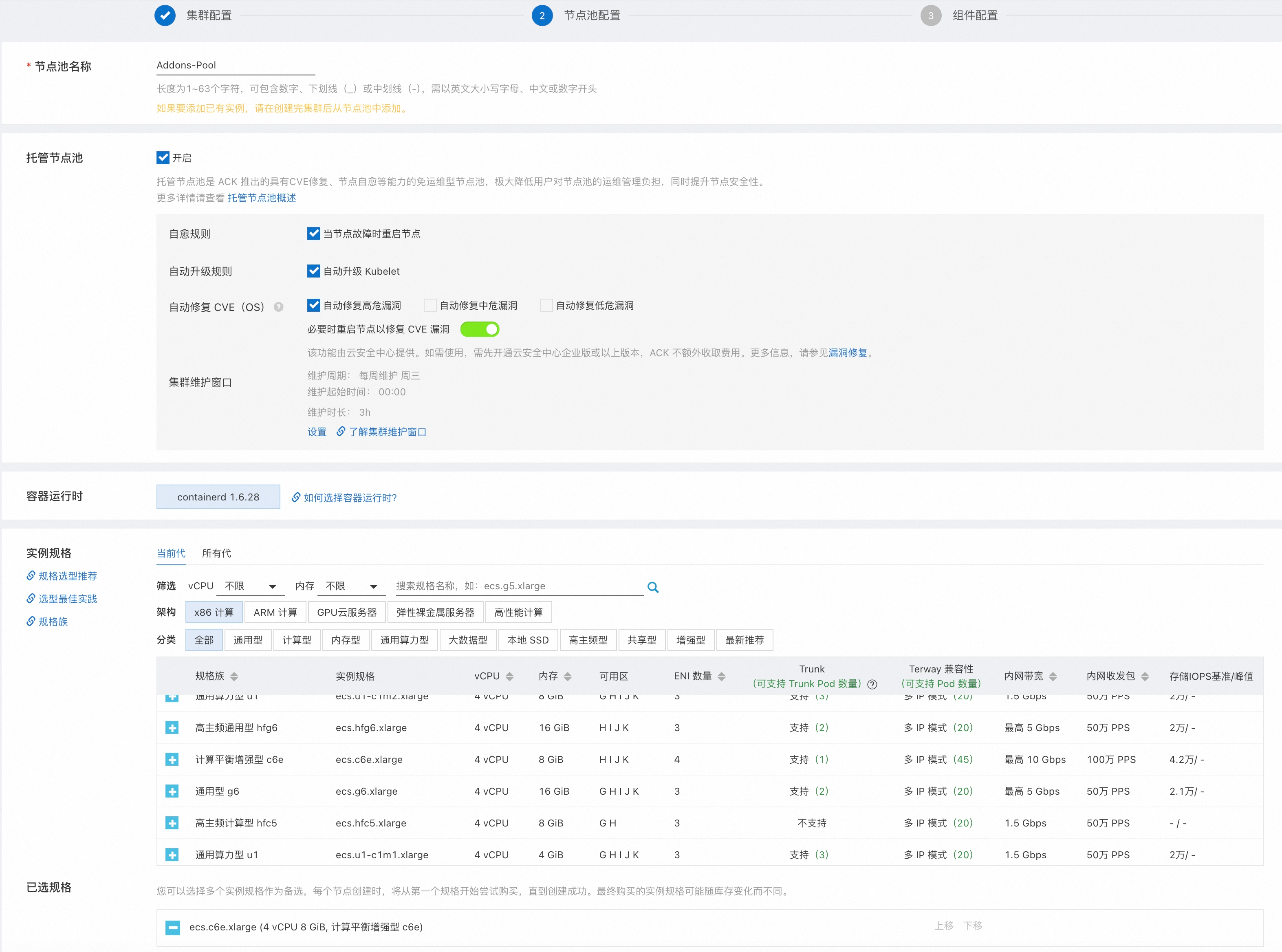The image size is (1282, 952).
Task: Add ecs.u1-c1m1.xlarge using its plus icon
Action: click(172, 855)
